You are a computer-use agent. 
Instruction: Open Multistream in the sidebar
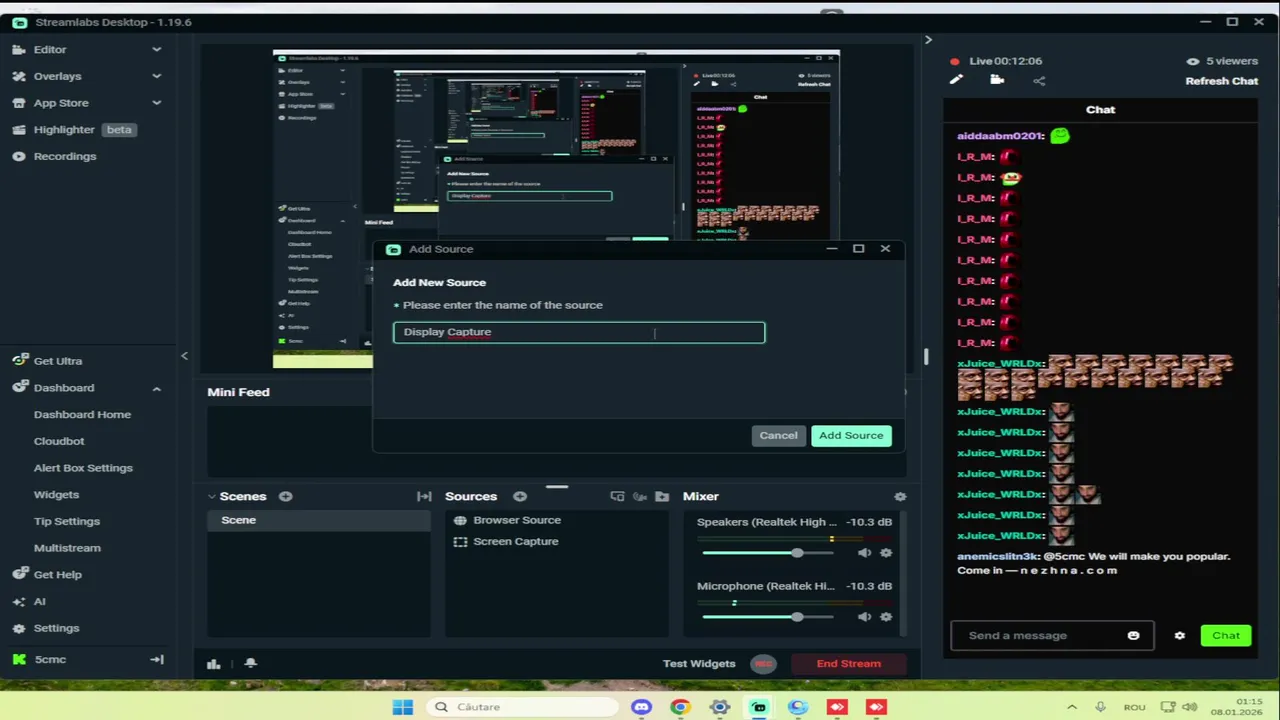pyautogui.click(x=67, y=548)
